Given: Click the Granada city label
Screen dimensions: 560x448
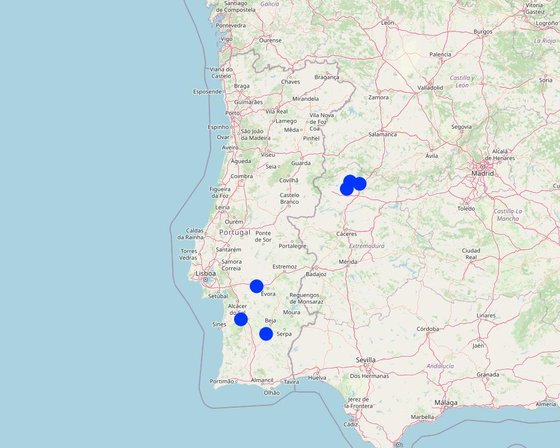Looking at the screenshot, I should point(488,375).
